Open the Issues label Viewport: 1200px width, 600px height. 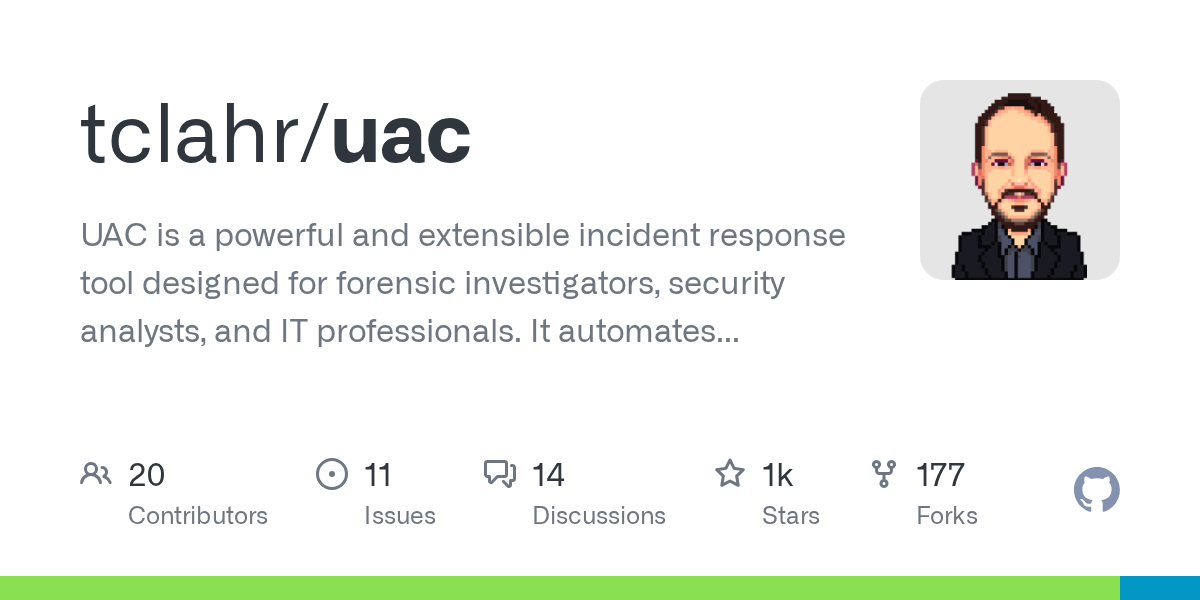(x=400, y=516)
